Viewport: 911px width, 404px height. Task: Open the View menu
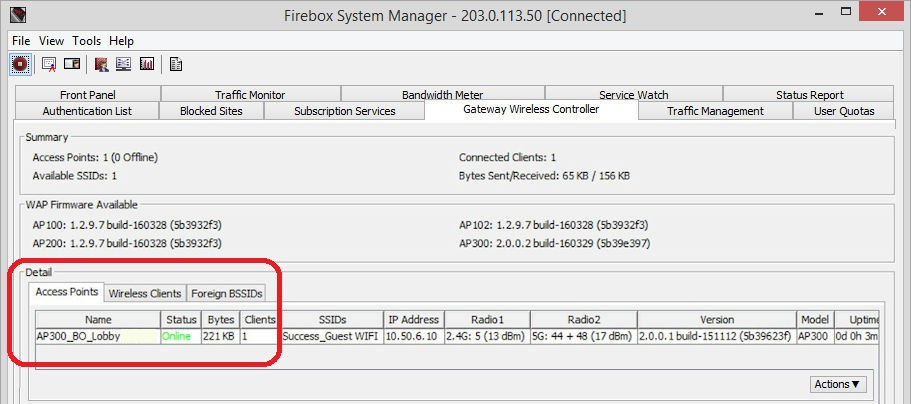(51, 41)
